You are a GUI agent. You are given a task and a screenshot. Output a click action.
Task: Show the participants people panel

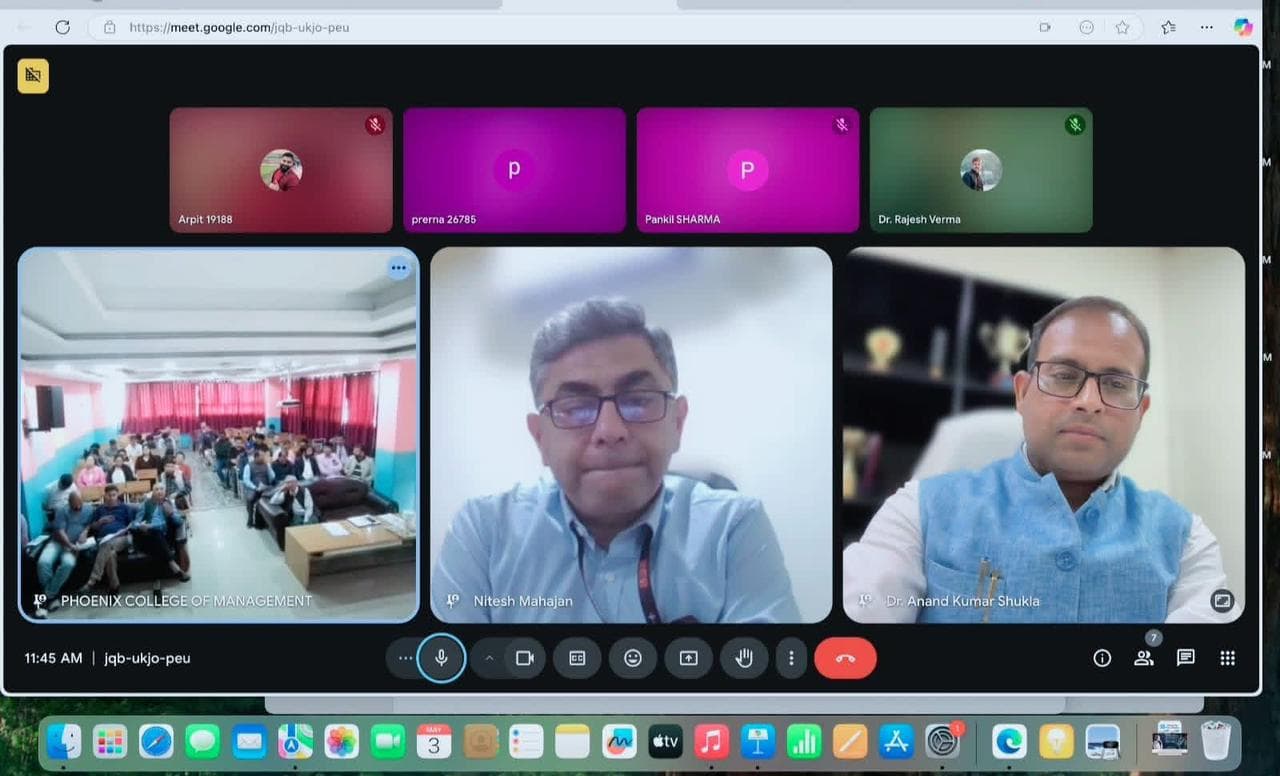[x=1144, y=658]
